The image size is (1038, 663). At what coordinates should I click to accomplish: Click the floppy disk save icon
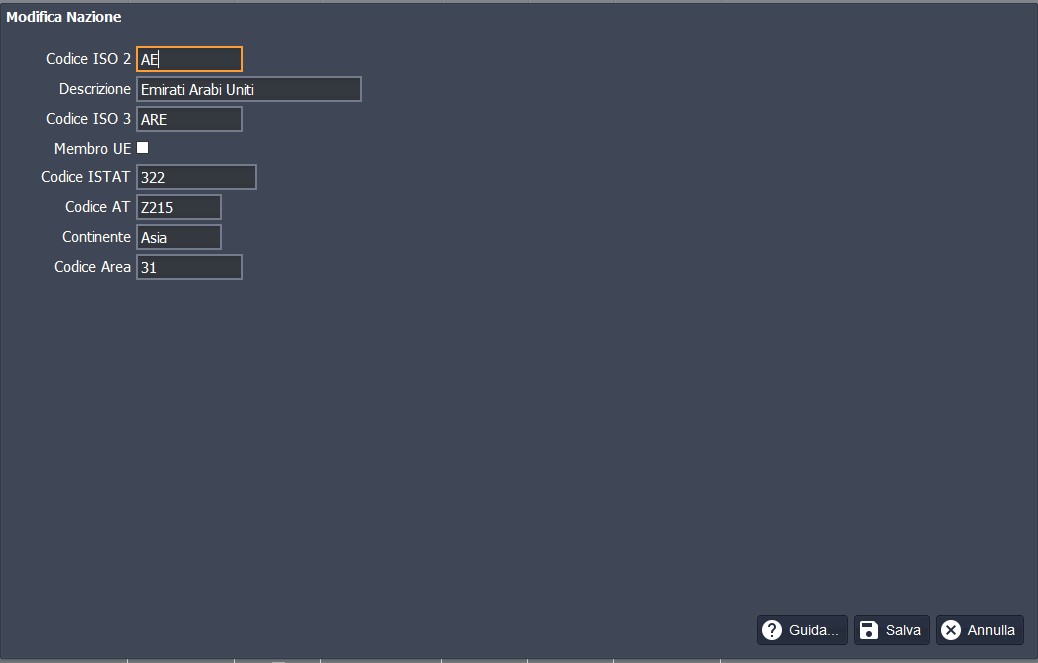[869, 630]
